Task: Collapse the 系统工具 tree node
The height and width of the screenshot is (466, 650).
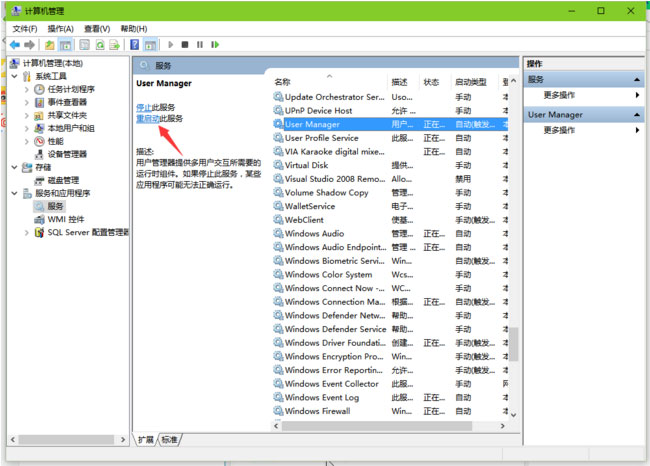Action: pos(14,76)
